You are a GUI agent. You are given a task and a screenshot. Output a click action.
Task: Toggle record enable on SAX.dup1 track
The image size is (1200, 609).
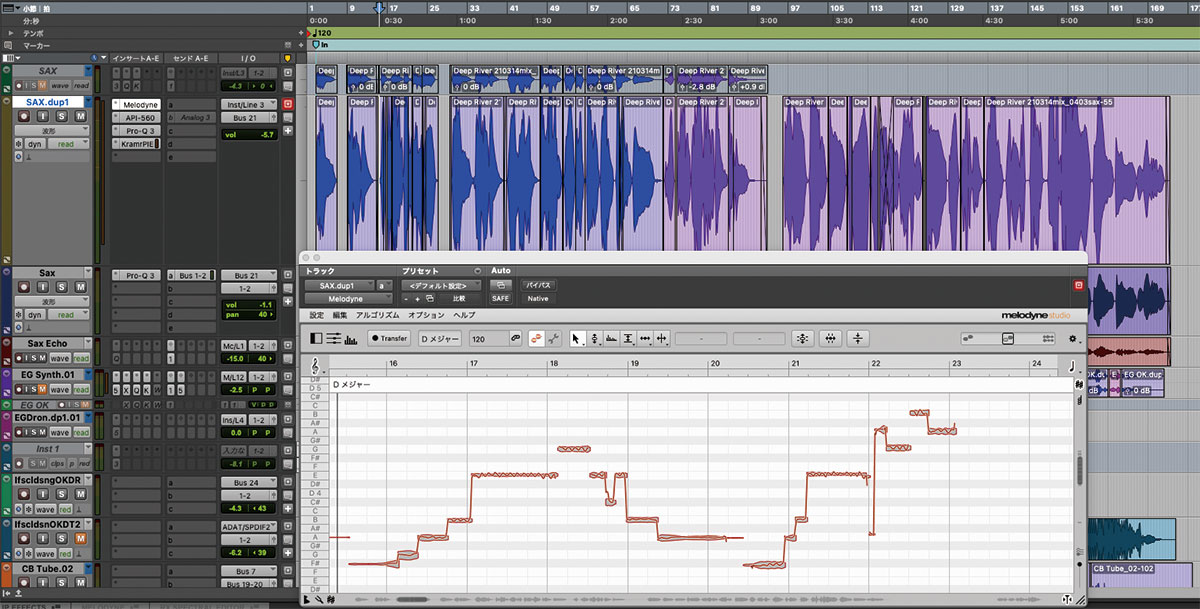[24, 117]
